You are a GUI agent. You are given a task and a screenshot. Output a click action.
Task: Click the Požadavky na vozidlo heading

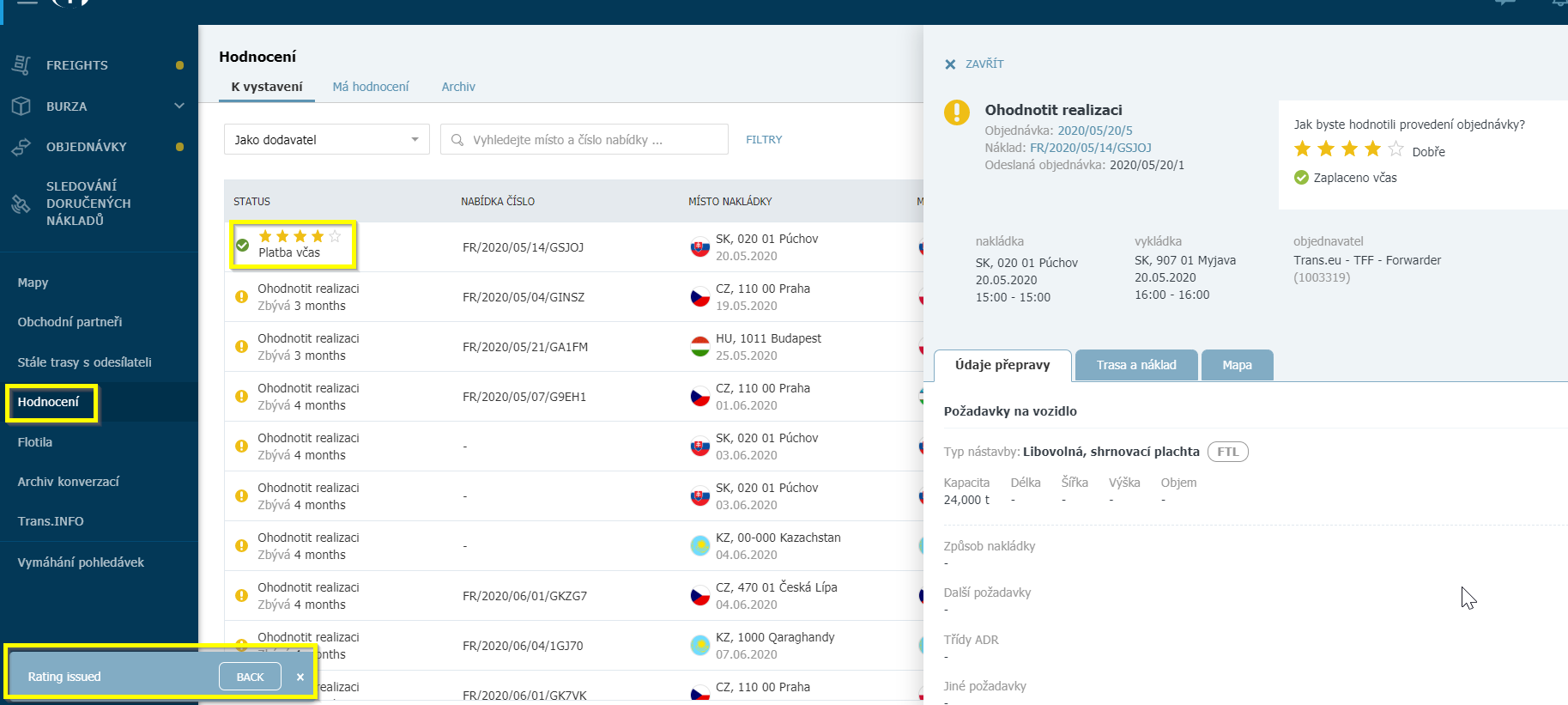[x=1010, y=411]
